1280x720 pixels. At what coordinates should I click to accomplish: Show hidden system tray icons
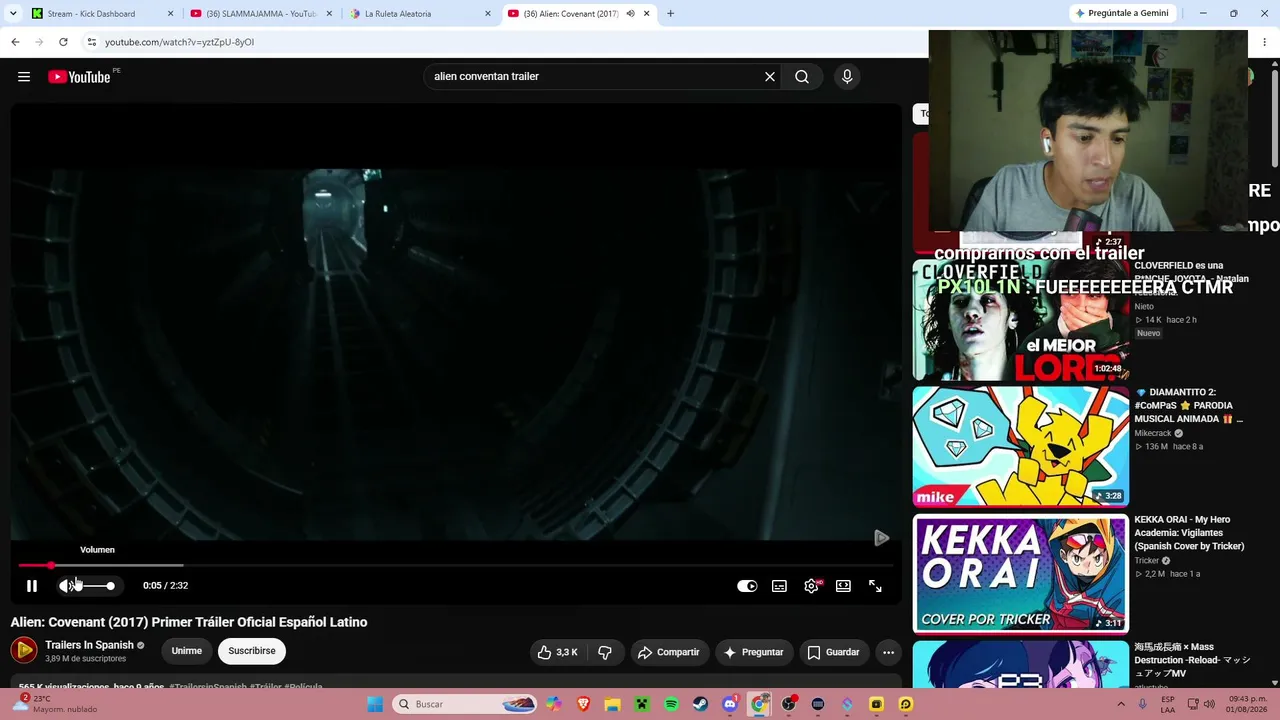click(x=1120, y=704)
